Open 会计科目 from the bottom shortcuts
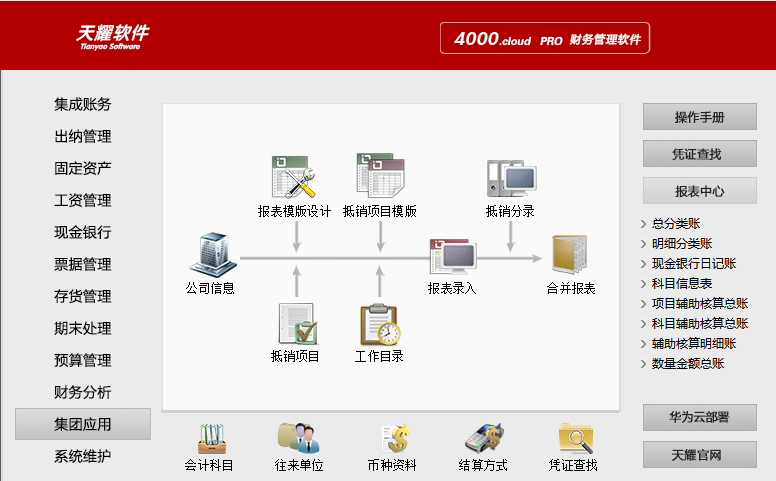776x481 pixels. coord(209,438)
